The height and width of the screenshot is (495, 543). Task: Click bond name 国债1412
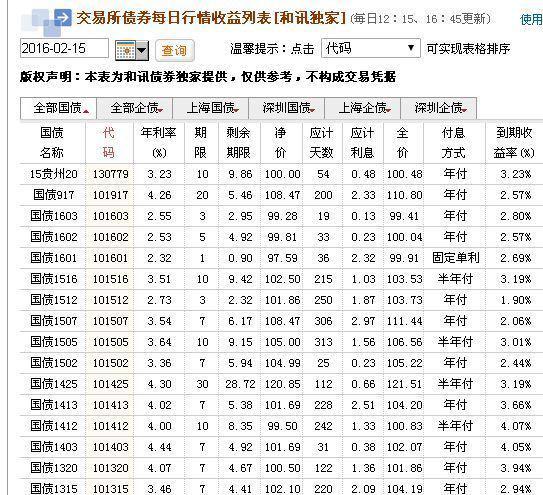(53, 426)
